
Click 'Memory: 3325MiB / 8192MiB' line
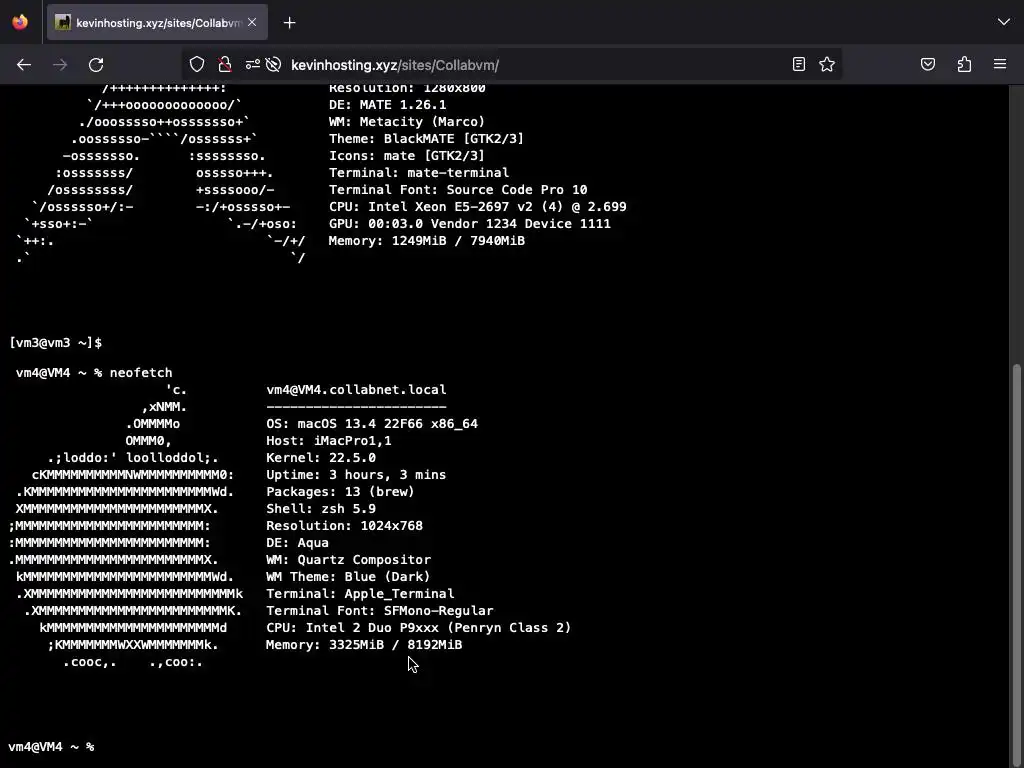coord(364,645)
